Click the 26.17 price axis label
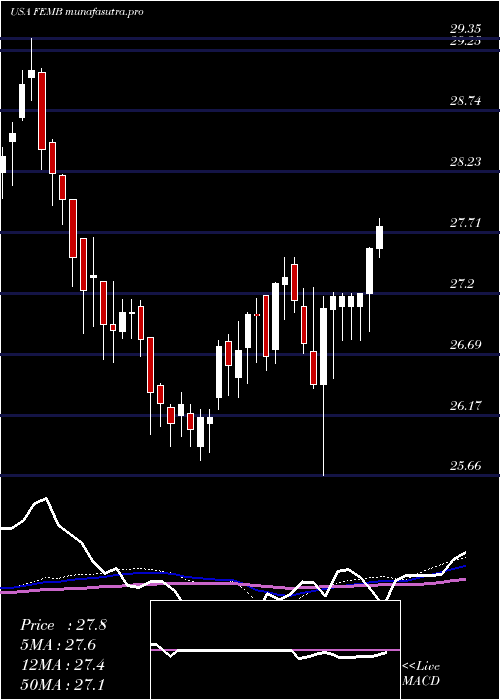Viewport: 500px width, 700px height. pyautogui.click(x=465, y=406)
